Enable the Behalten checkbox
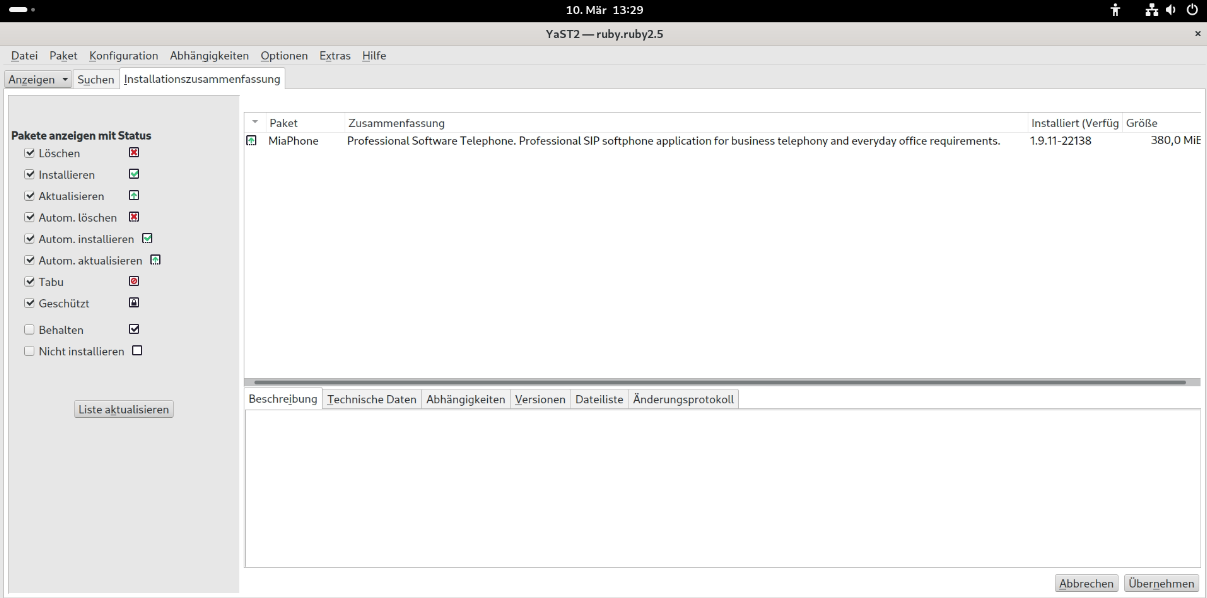 pos(29,330)
